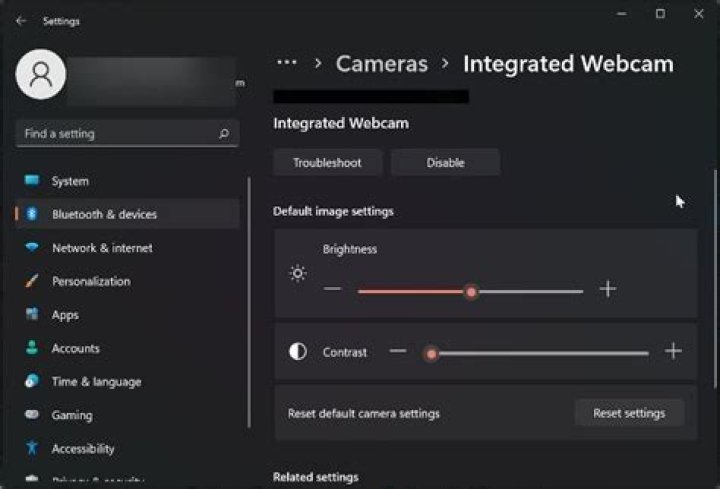Open the Cameras breadcrumb link

tap(381, 64)
